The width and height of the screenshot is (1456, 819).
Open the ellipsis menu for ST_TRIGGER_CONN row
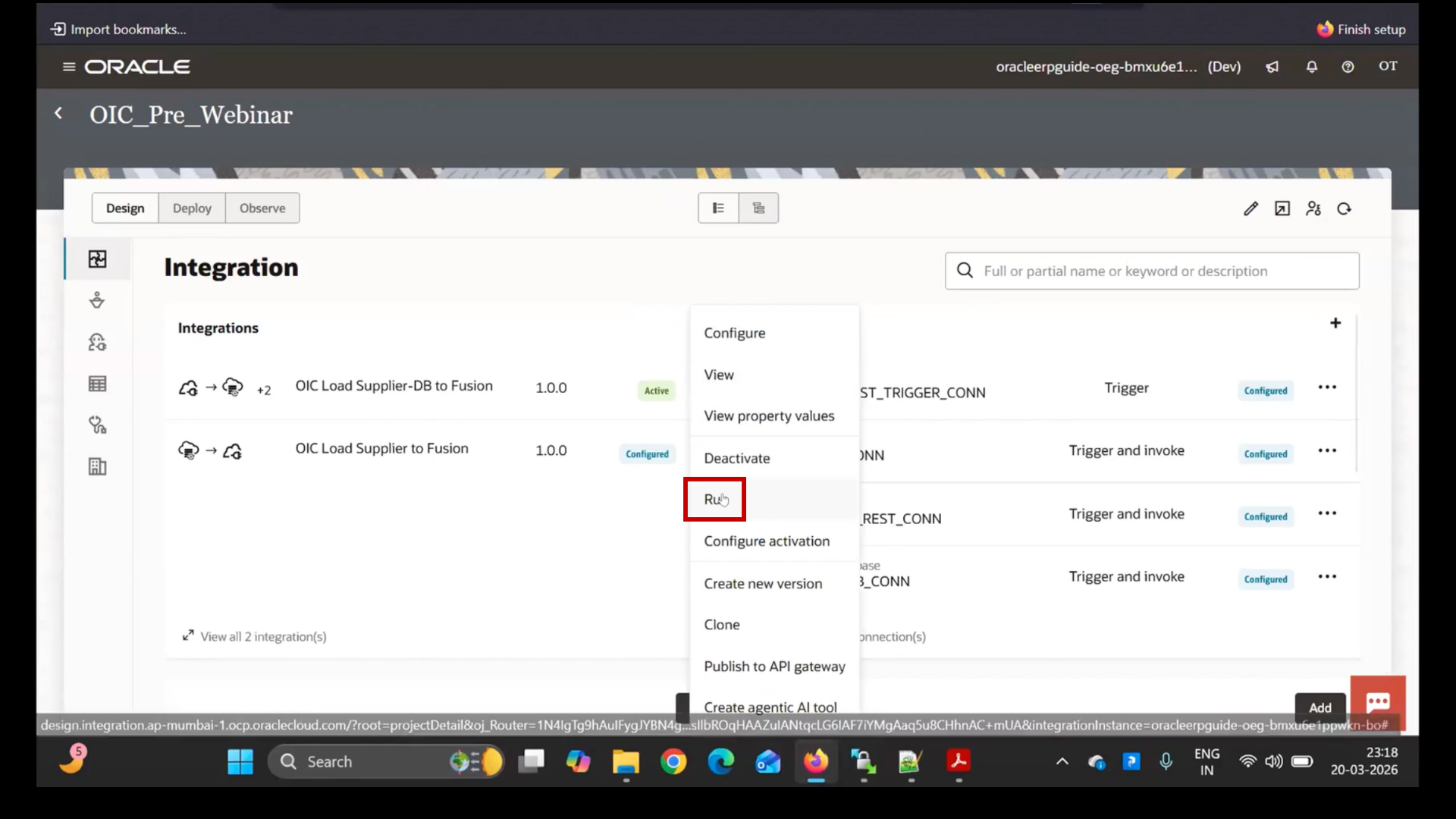(1328, 388)
